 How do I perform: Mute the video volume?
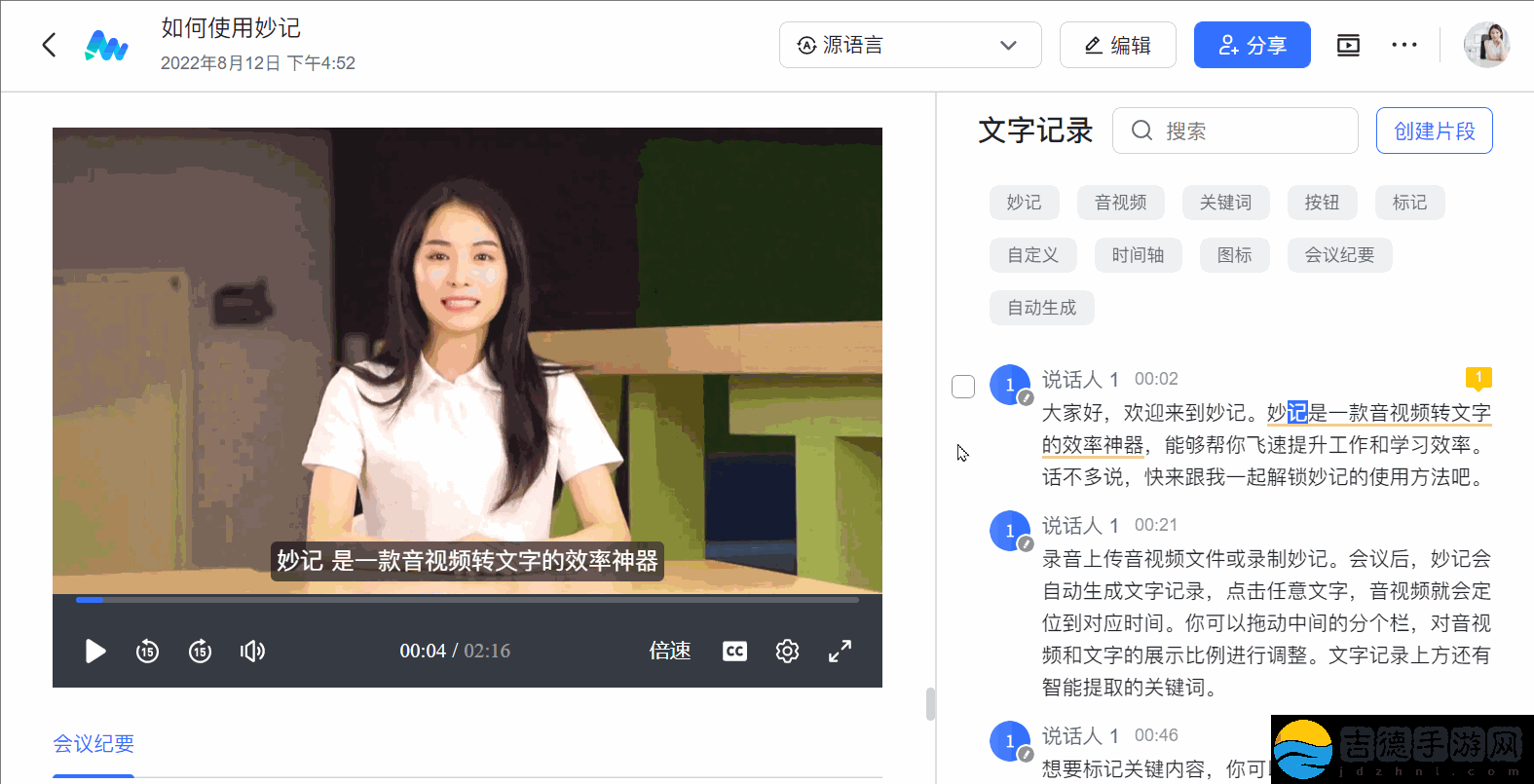252,651
